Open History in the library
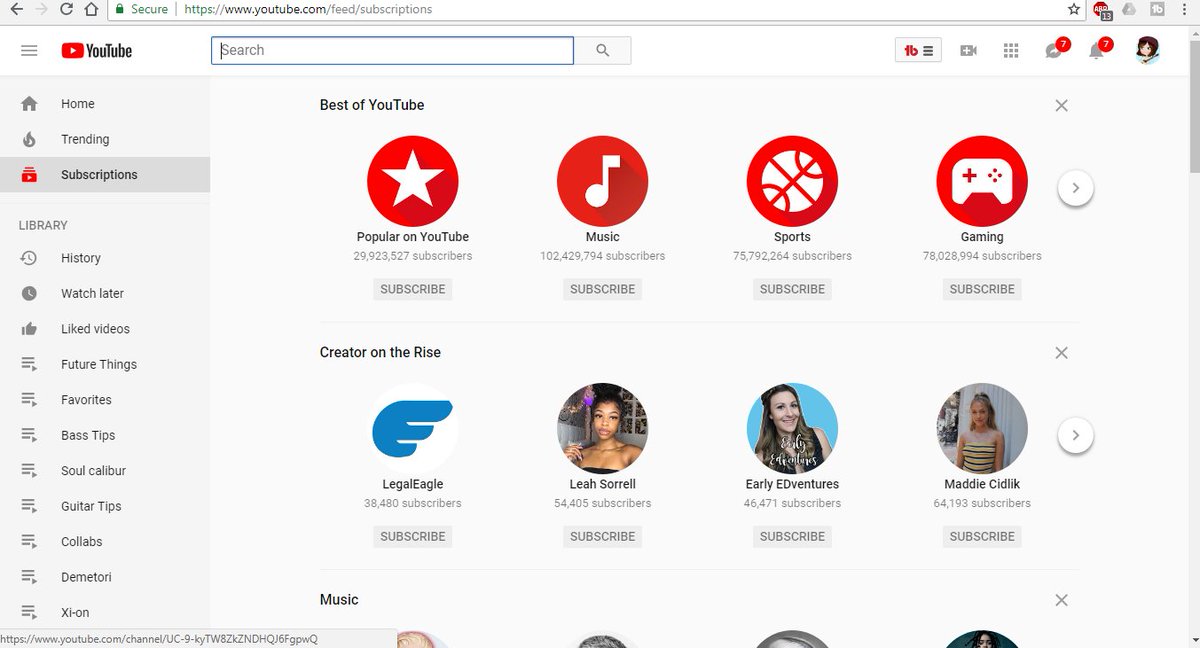This screenshot has width=1200, height=648. tap(105, 258)
